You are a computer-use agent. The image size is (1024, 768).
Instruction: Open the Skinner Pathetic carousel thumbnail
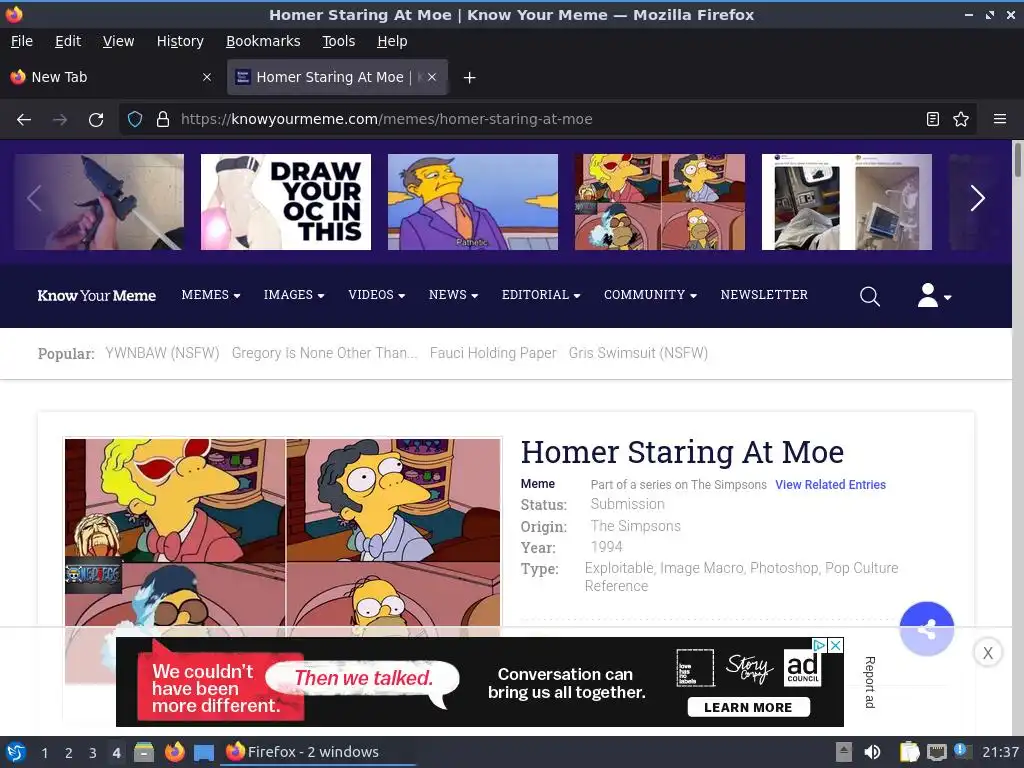tap(473, 202)
